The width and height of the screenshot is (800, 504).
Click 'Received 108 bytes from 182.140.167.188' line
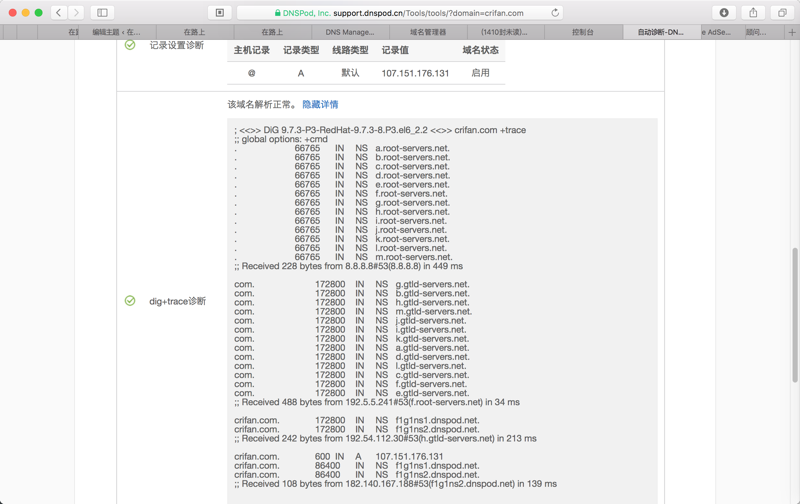(395, 484)
